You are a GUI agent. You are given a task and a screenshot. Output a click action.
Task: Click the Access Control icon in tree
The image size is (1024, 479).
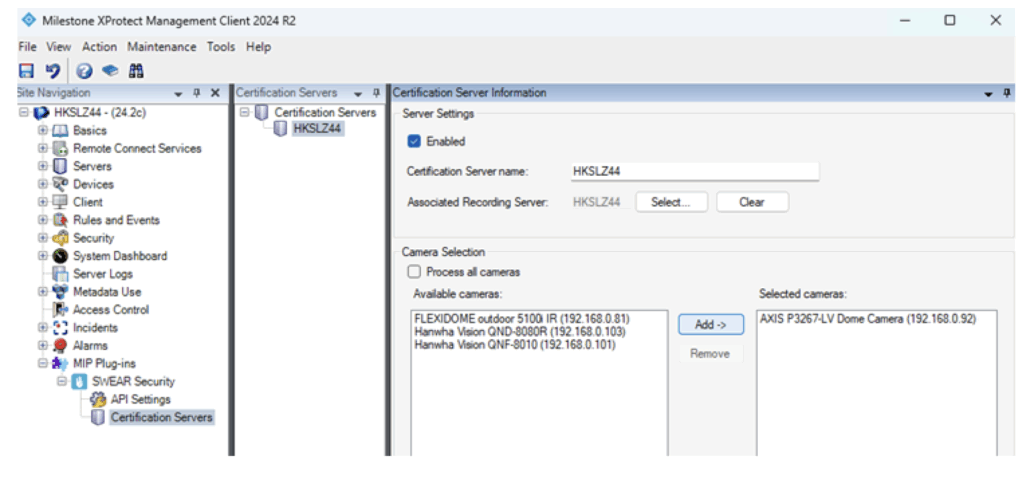point(60,310)
